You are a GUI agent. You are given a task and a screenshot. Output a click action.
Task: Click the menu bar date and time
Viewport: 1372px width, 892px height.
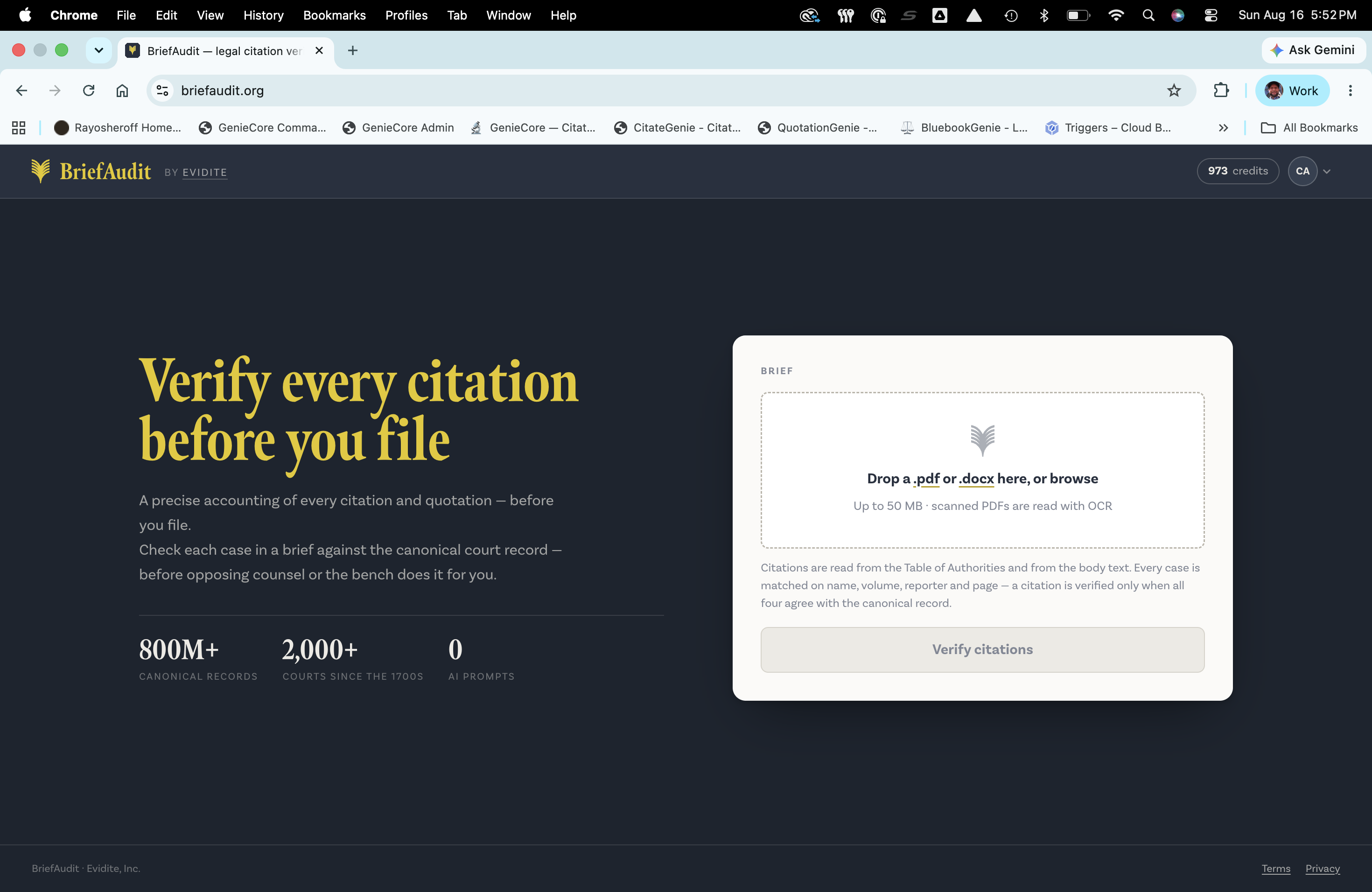pos(1297,15)
